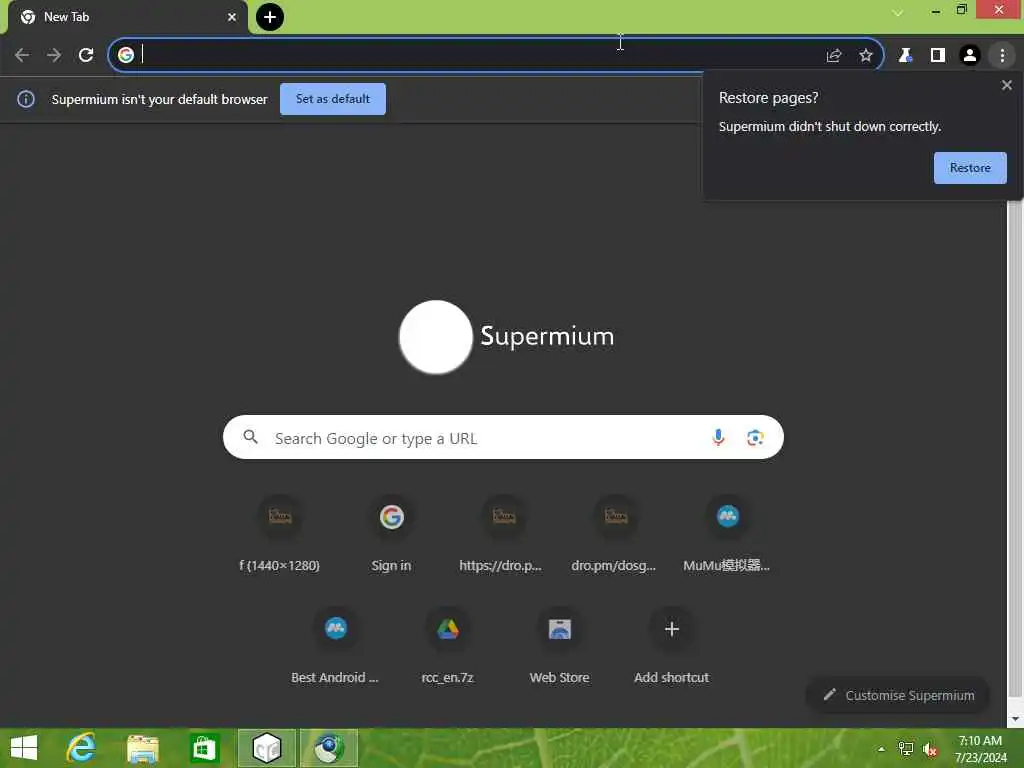Open the Best Android ... shortcut
This screenshot has width=1024, height=768.
[336, 647]
